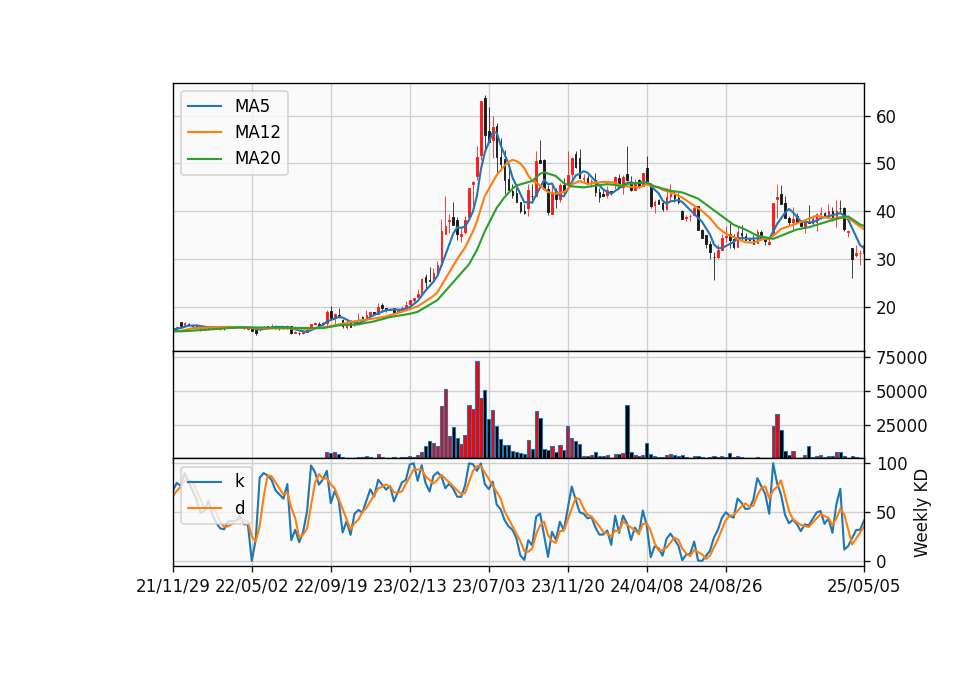Image resolution: width=960 pixels, height=690 pixels.
Task: Click the price axis label 30
Action: pyautogui.click(x=886, y=260)
